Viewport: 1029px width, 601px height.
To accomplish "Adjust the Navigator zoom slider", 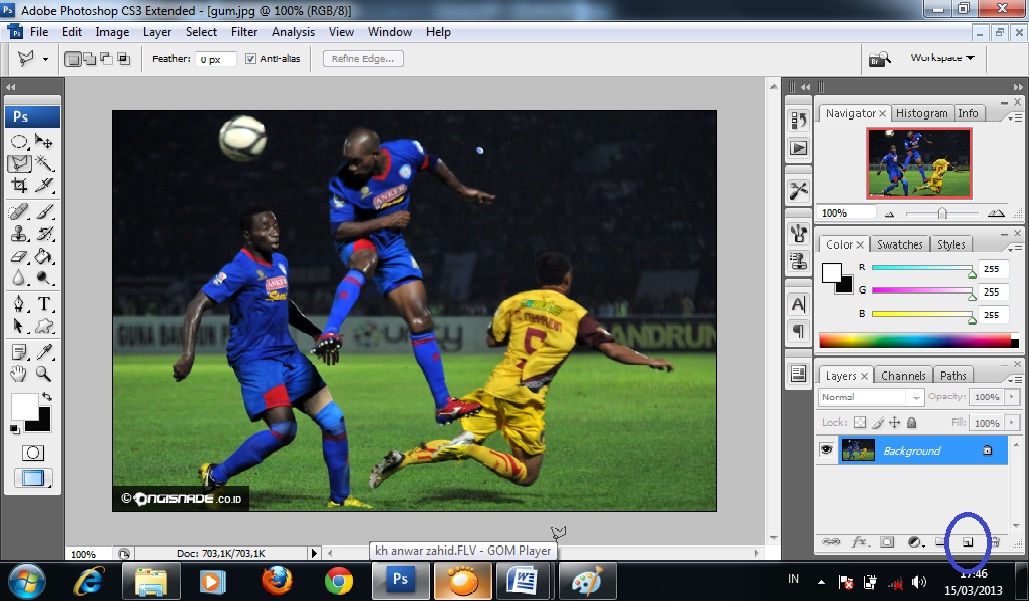I will 942,213.
